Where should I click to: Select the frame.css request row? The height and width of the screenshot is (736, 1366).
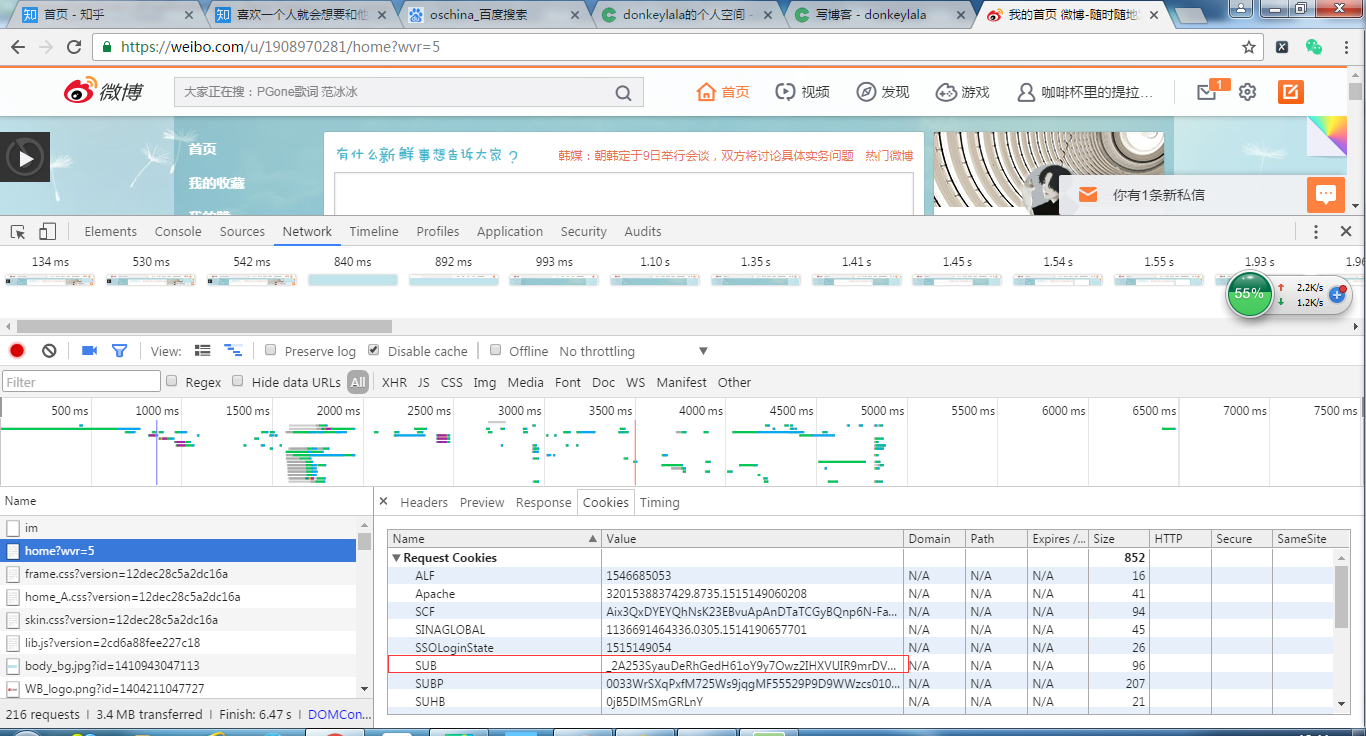click(178, 574)
